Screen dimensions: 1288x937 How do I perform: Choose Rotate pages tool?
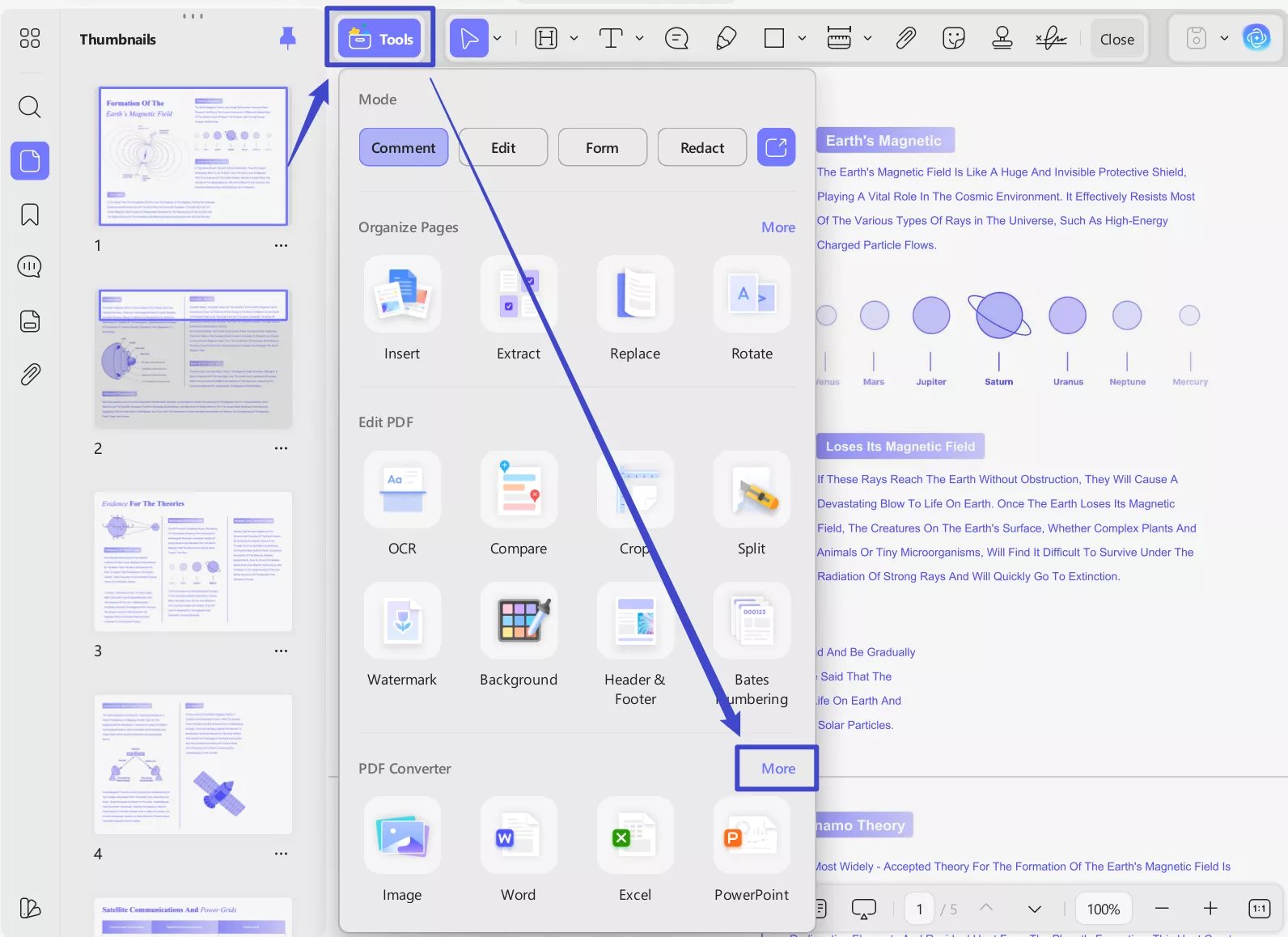coord(752,309)
